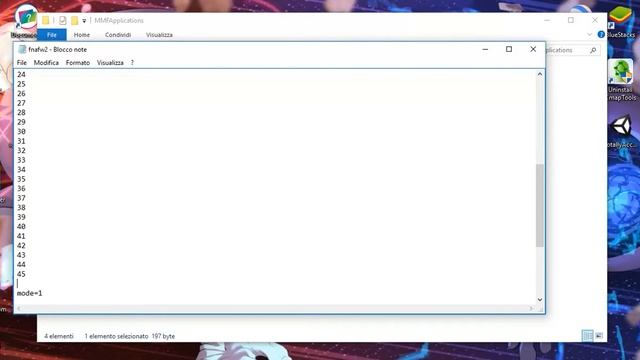
Task: Click on line 36 in the text
Action: pos(21,189)
